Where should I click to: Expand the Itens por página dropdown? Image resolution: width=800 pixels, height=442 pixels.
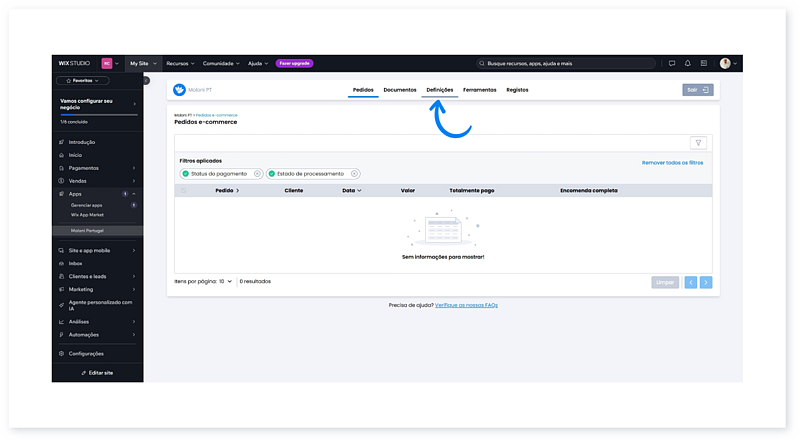(x=227, y=281)
